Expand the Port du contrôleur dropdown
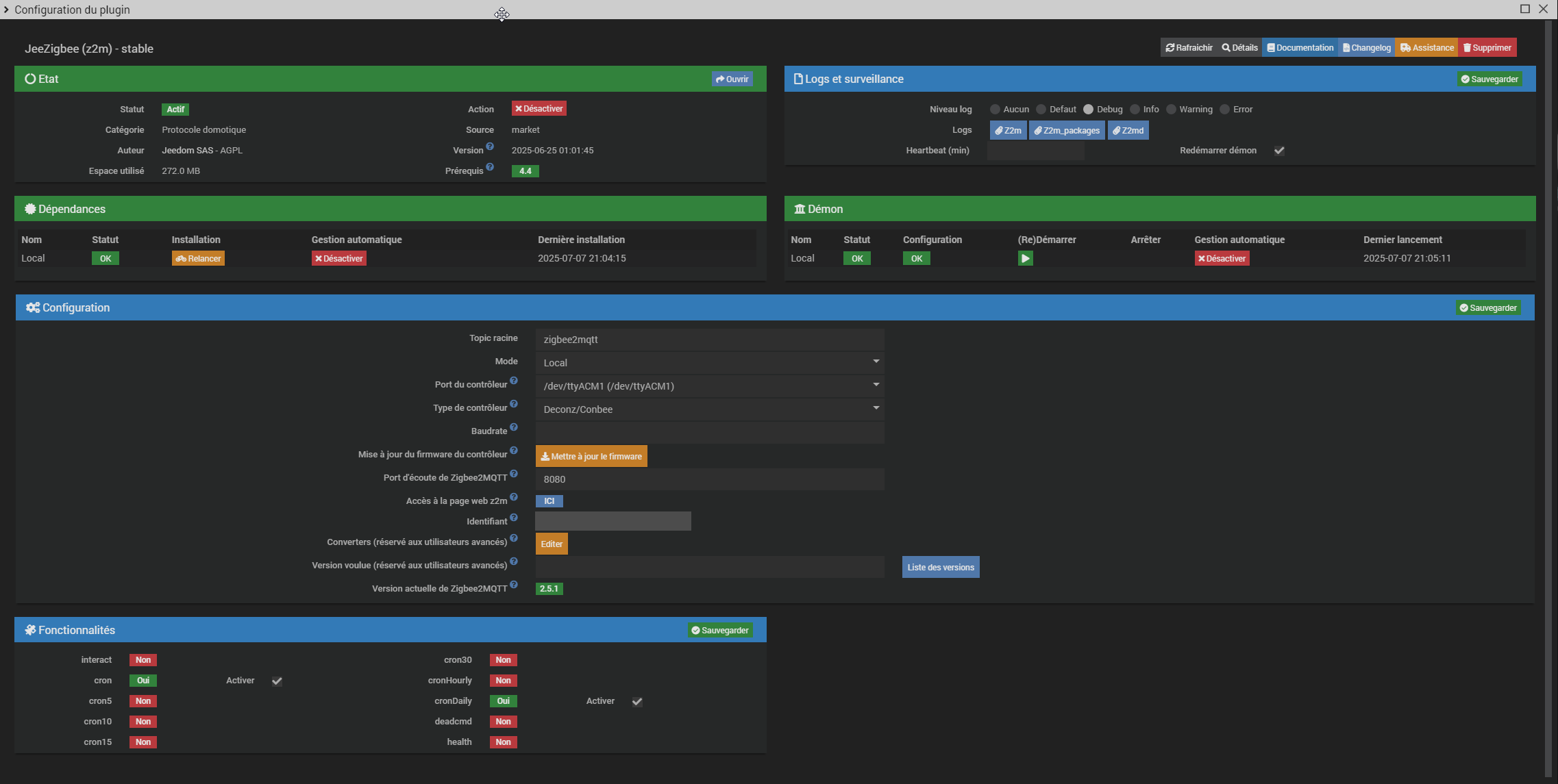The image size is (1558, 784). coord(710,385)
